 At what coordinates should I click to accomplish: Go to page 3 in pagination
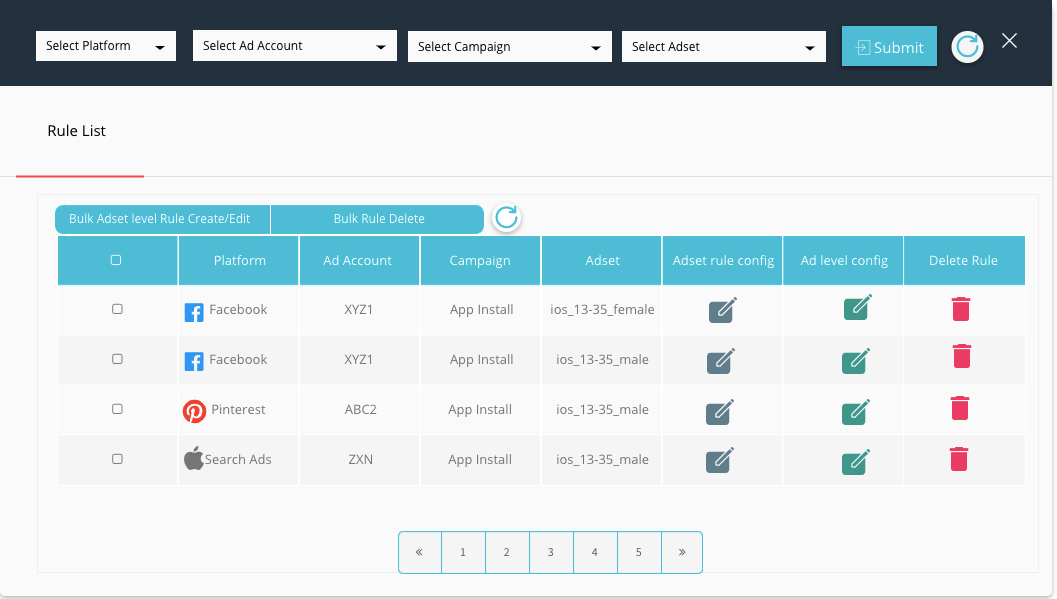coord(551,552)
